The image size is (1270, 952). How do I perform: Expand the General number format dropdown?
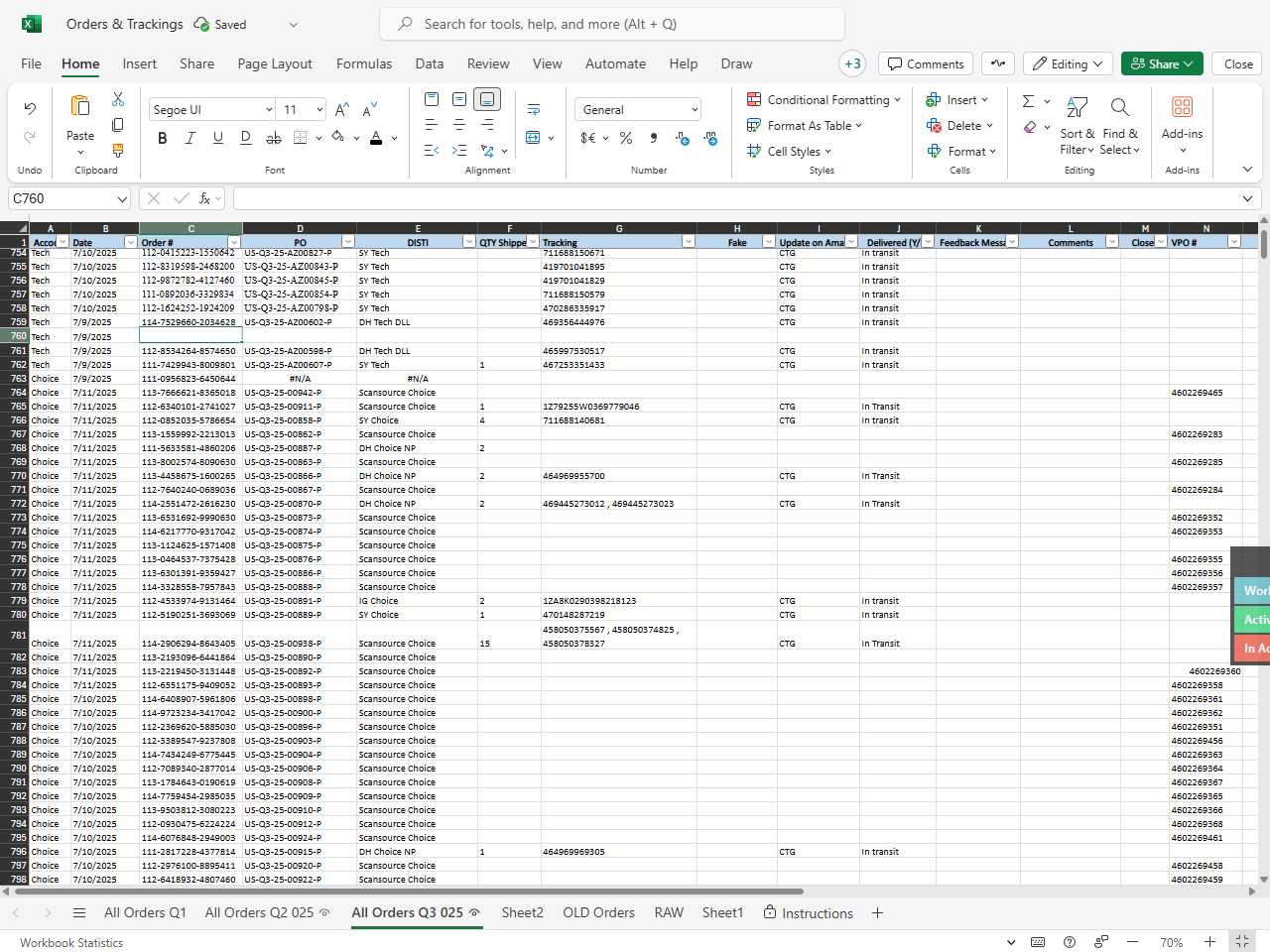point(695,109)
